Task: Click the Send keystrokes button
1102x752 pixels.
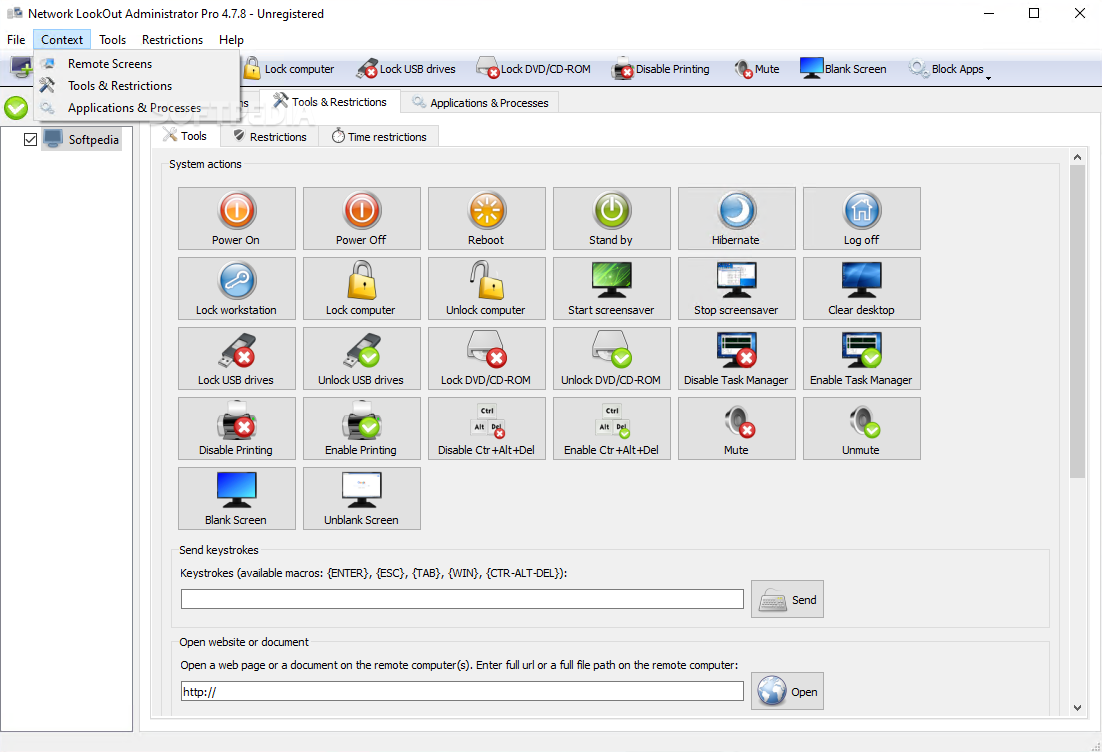Action: [x=787, y=599]
